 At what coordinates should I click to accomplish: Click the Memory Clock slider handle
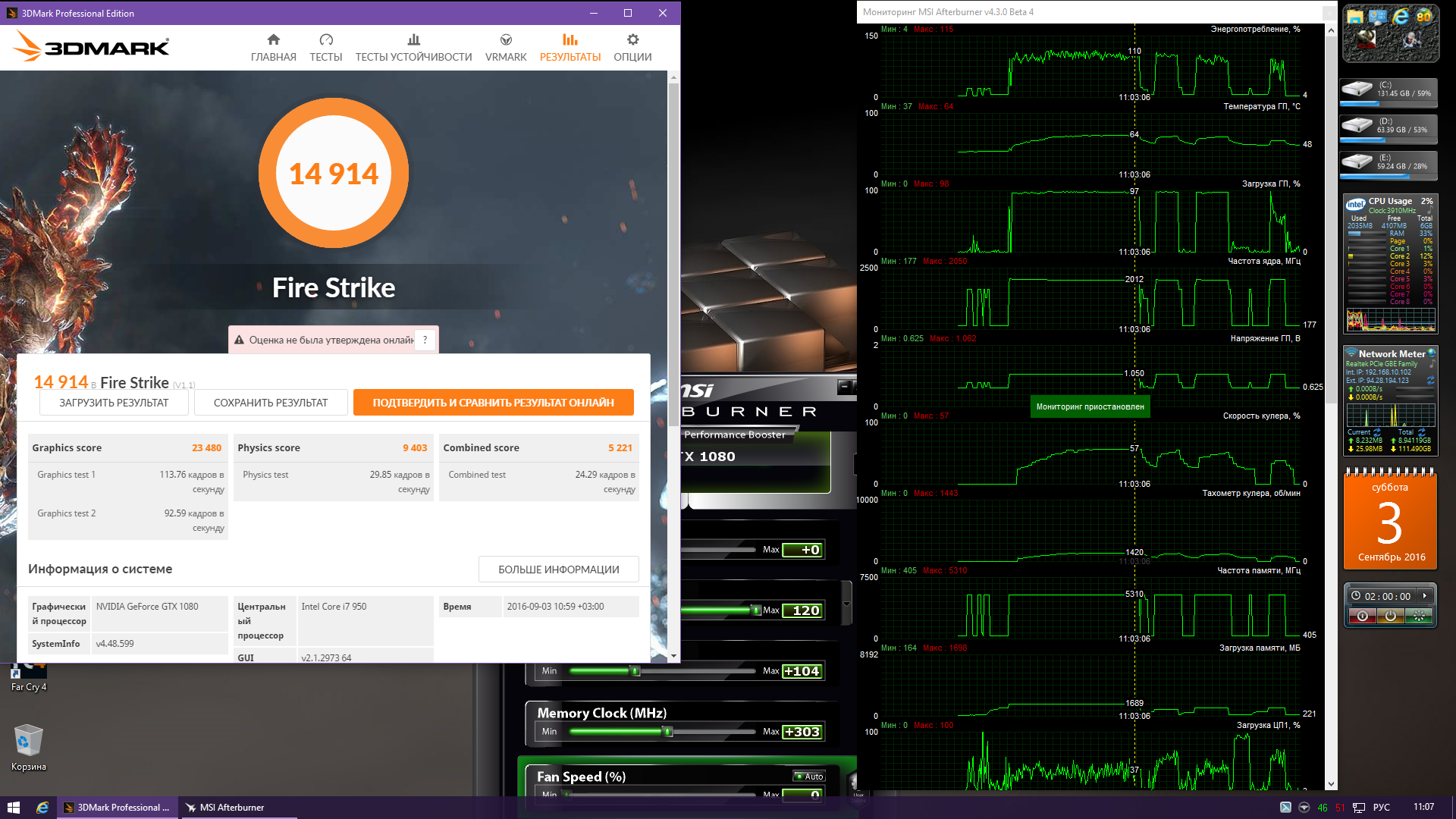(x=667, y=732)
